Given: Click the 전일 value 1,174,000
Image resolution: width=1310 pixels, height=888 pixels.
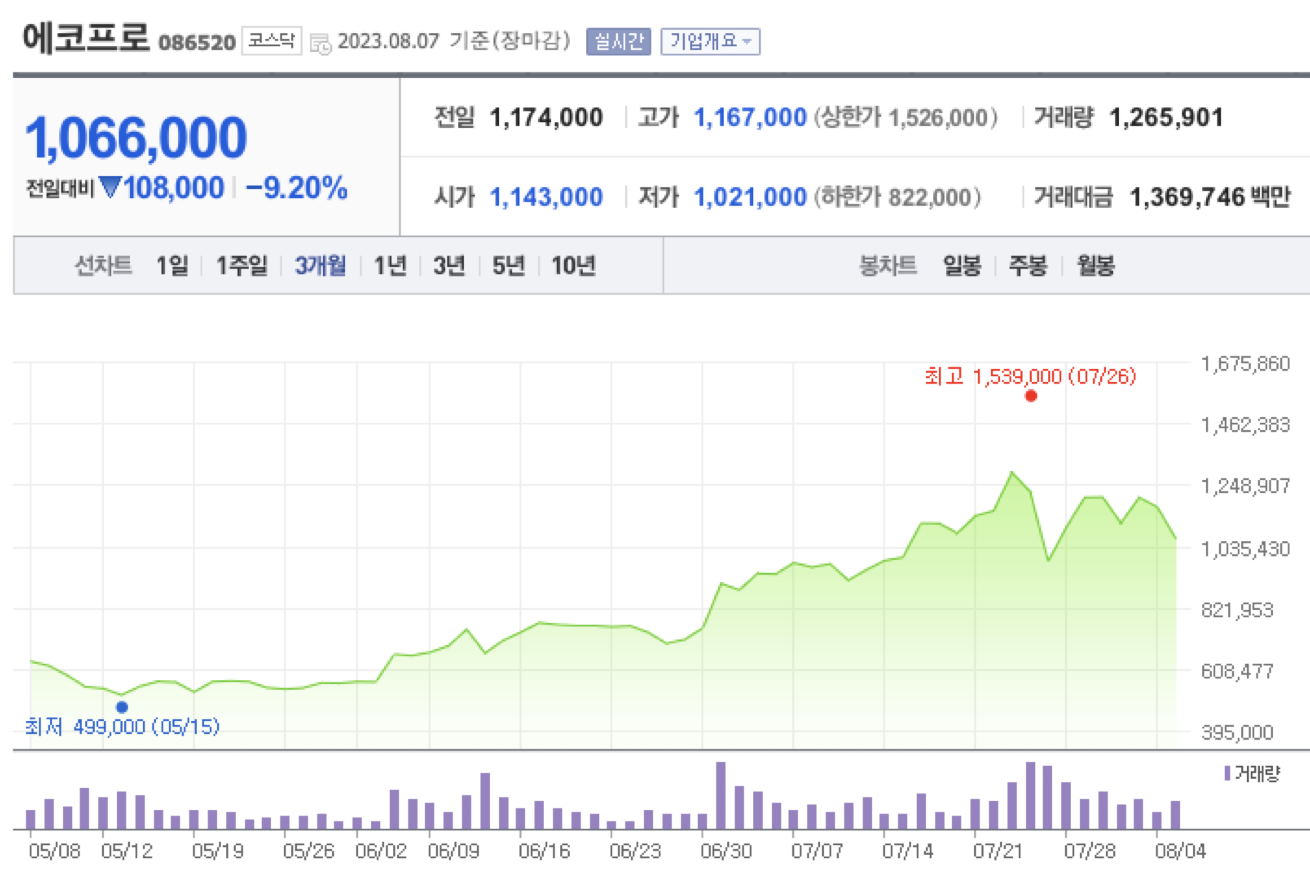Looking at the screenshot, I should click(546, 118).
